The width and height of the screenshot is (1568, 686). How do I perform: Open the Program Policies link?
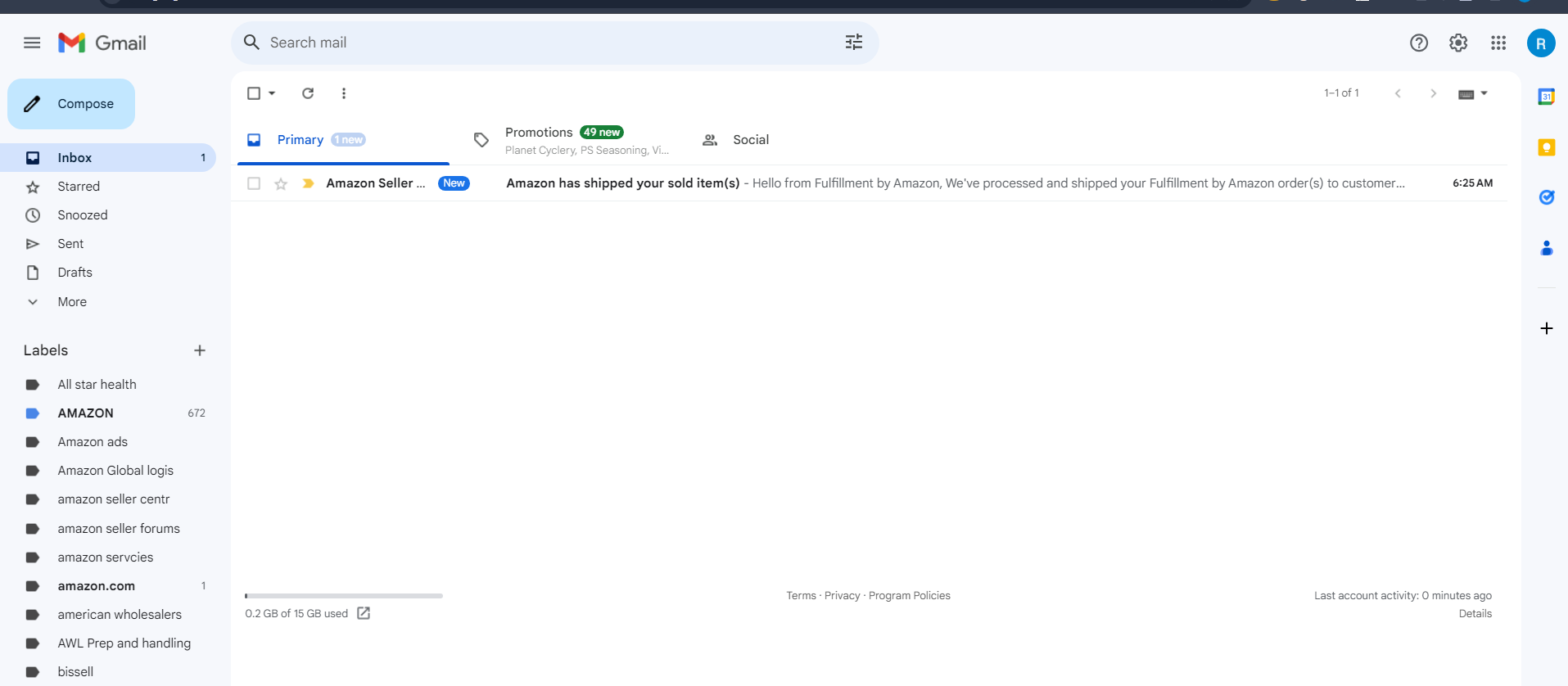(910, 596)
